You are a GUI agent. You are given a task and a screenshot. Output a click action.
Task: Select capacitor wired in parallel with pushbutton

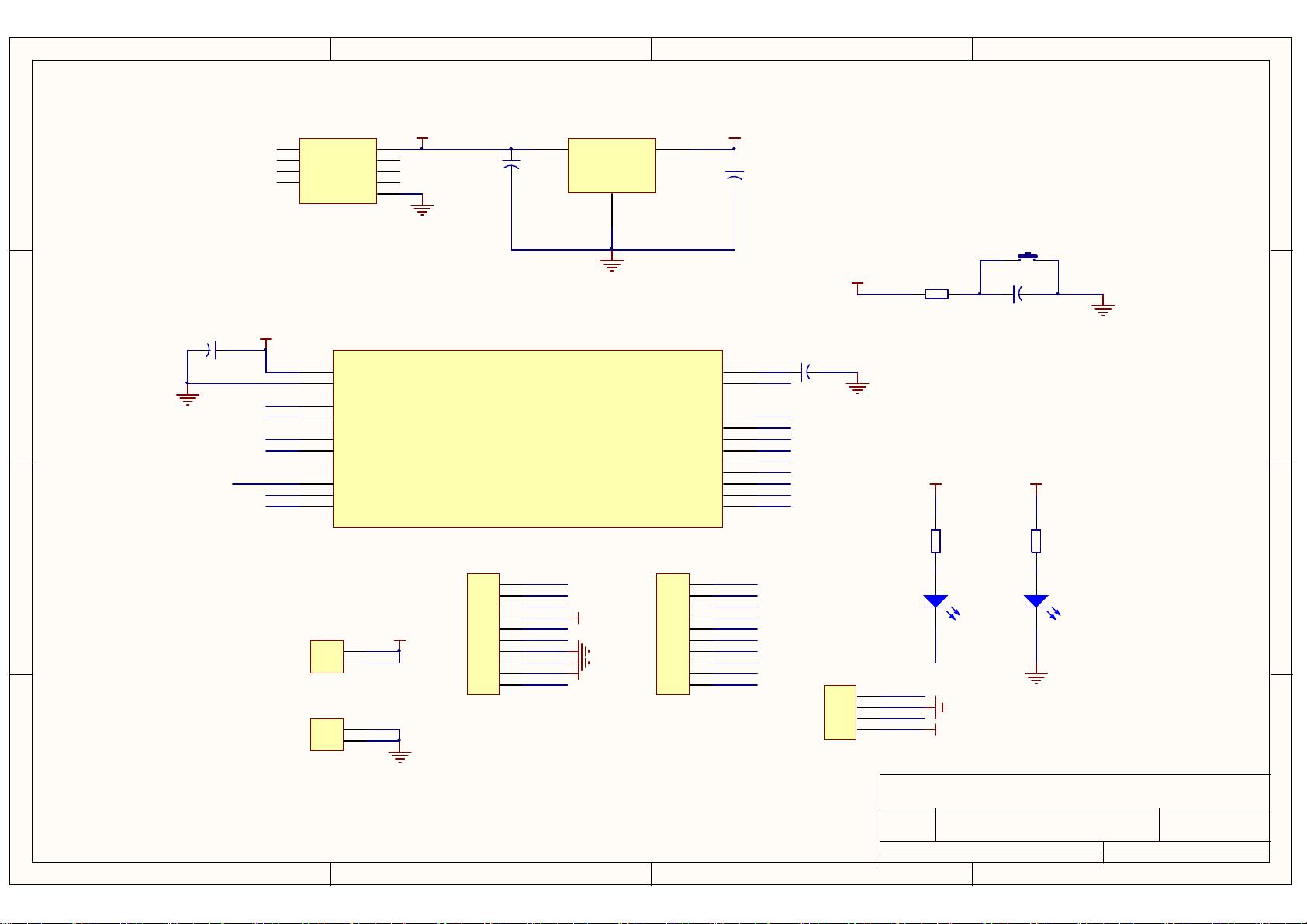[1018, 294]
